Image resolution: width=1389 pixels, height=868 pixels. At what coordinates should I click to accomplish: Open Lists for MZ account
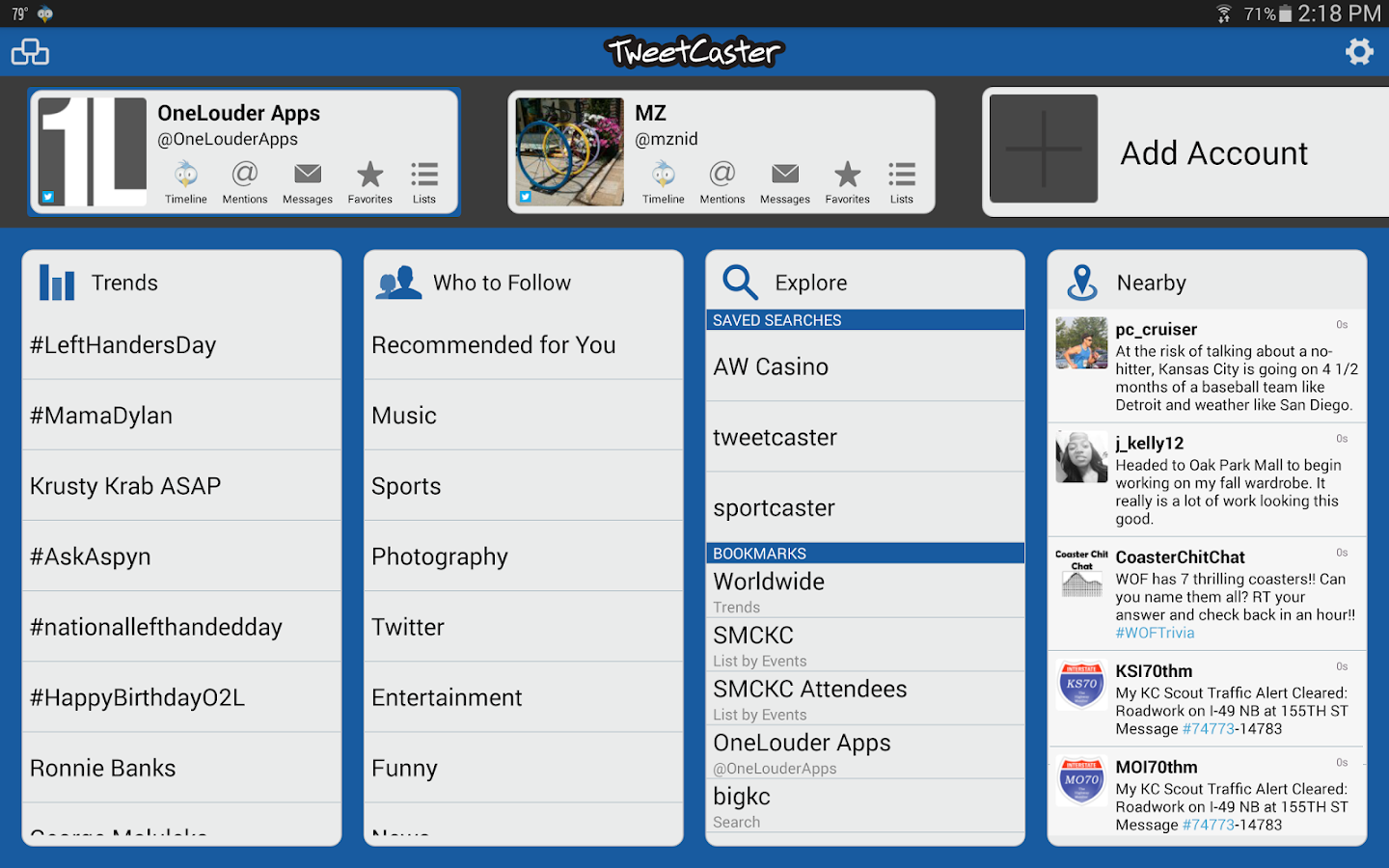tap(902, 182)
